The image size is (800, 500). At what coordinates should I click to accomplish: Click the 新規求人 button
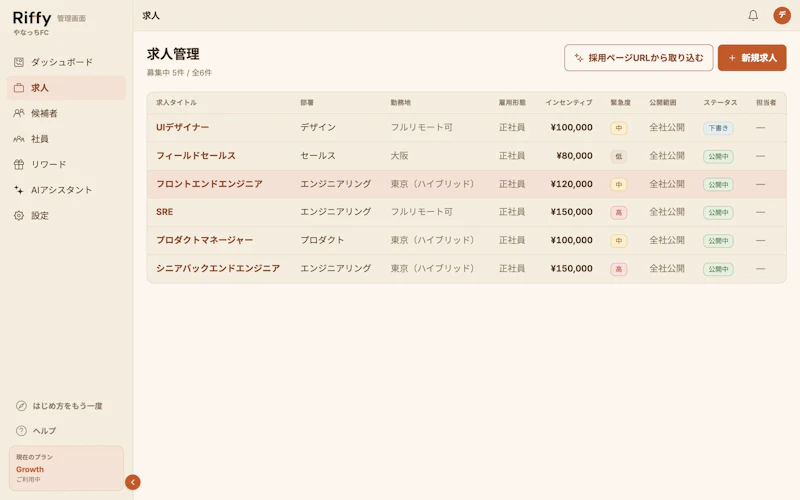(752, 58)
